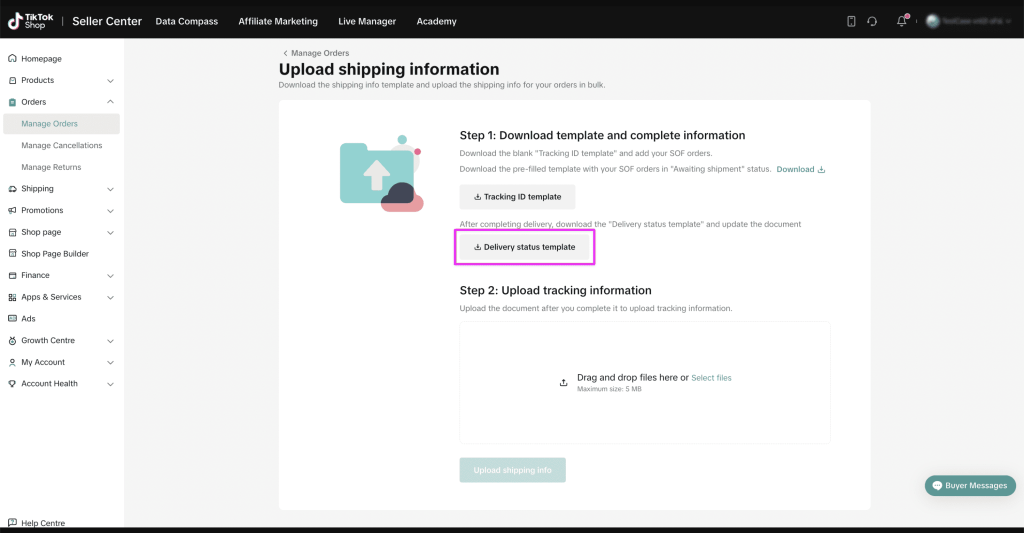Go back to Manage Orders breadcrumb
This screenshot has width=1024, height=533.
pos(318,53)
